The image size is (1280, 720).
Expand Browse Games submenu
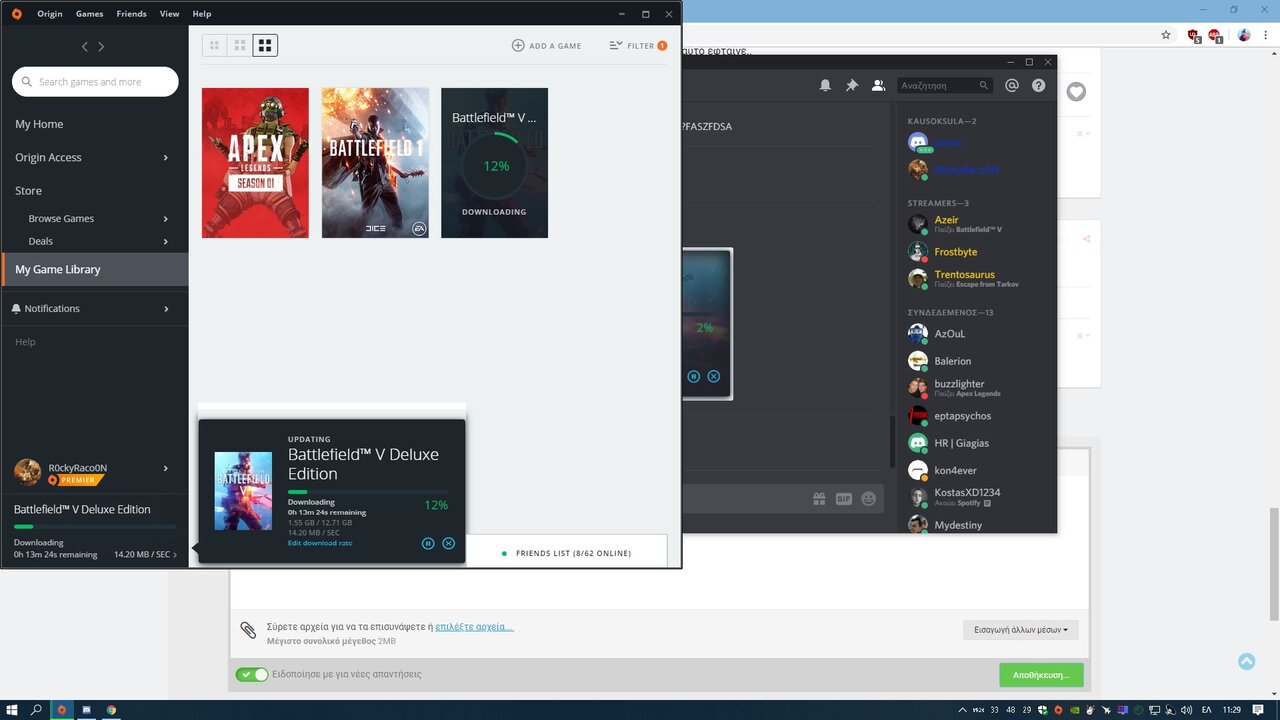(x=166, y=219)
